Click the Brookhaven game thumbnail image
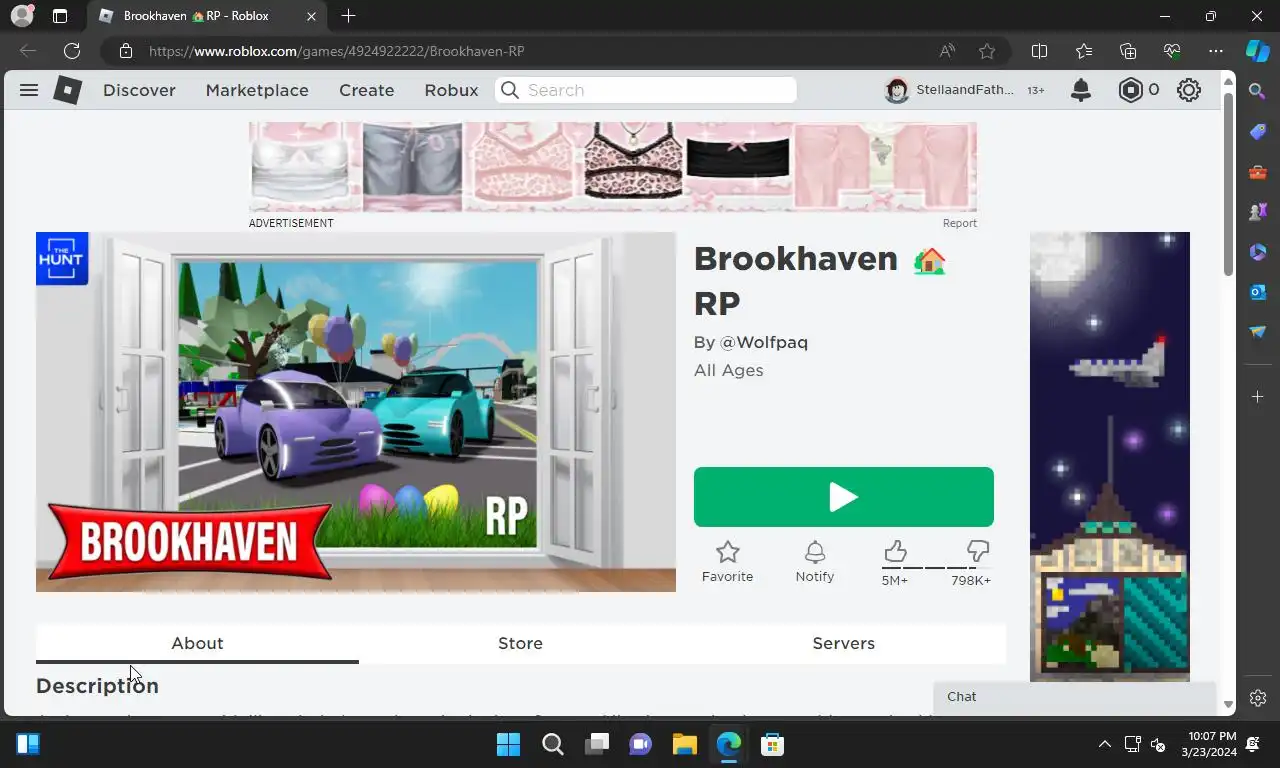 click(356, 412)
